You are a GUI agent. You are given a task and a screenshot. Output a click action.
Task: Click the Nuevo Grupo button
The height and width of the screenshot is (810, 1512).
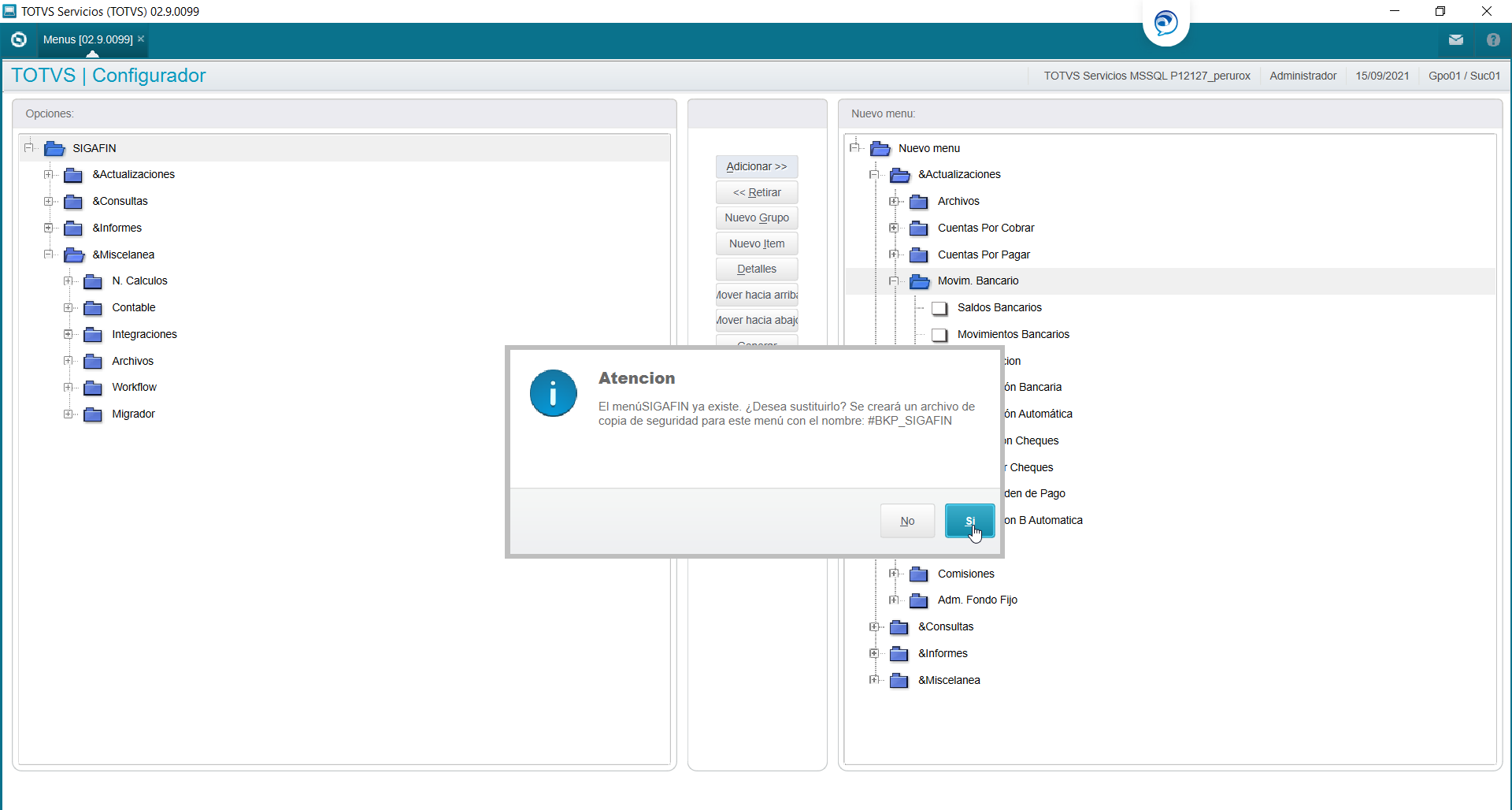click(x=757, y=217)
